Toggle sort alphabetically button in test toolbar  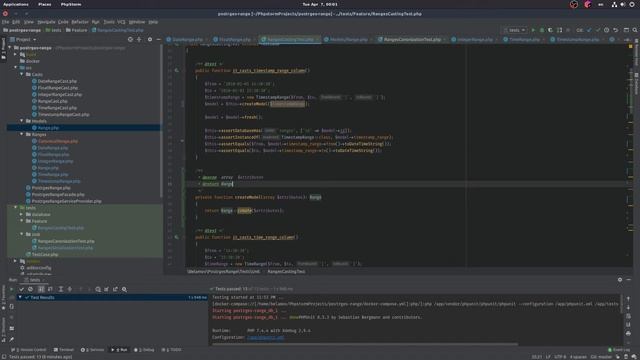pyautogui.click(x=41, y=289)
